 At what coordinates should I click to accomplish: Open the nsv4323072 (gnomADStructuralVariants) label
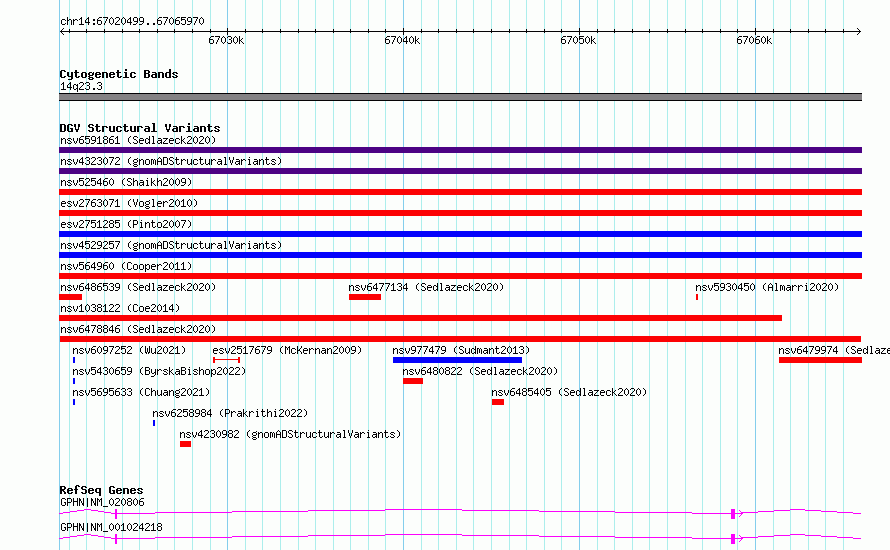tap(171, 161)
